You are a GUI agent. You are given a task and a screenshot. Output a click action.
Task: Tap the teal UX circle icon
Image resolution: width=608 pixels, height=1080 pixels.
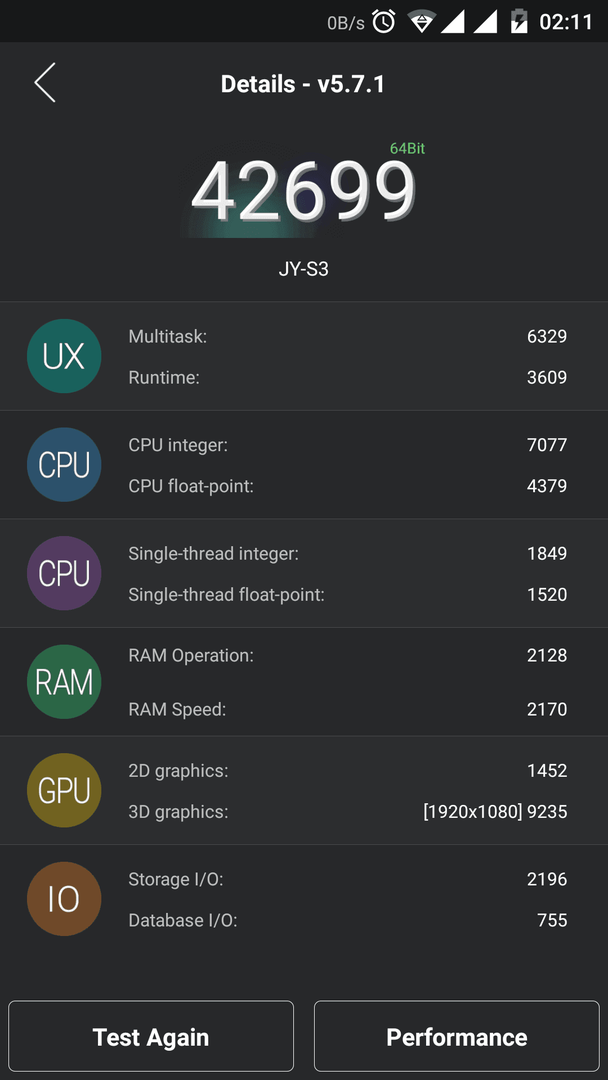pos(64,356)
